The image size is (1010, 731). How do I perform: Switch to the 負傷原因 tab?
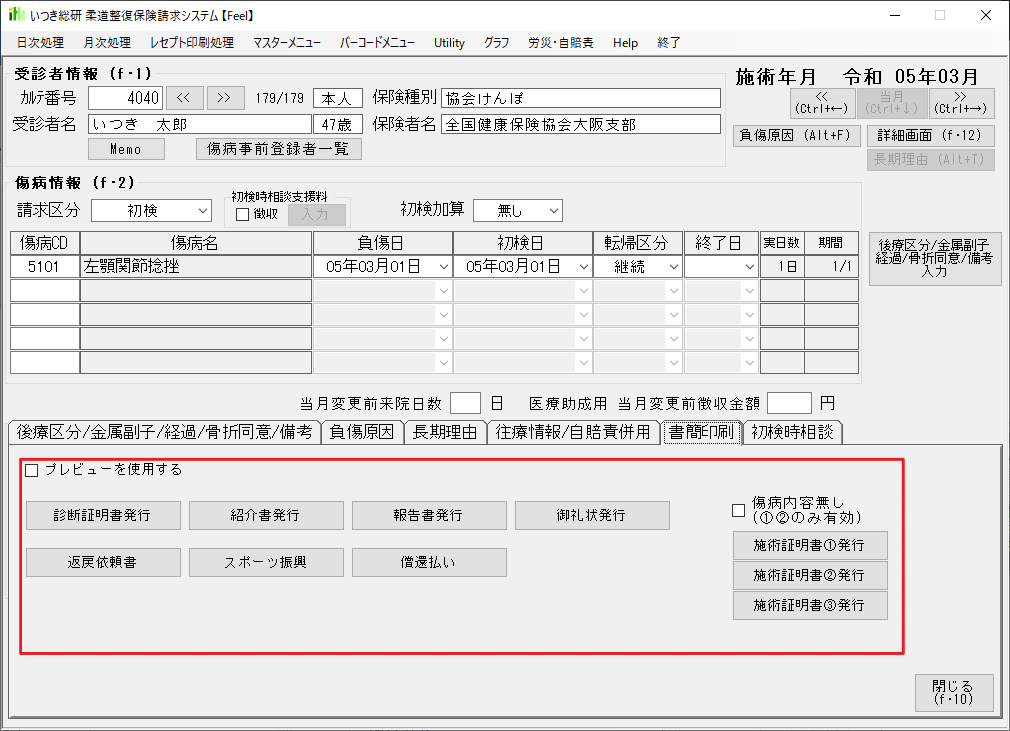tap(363, 432)
